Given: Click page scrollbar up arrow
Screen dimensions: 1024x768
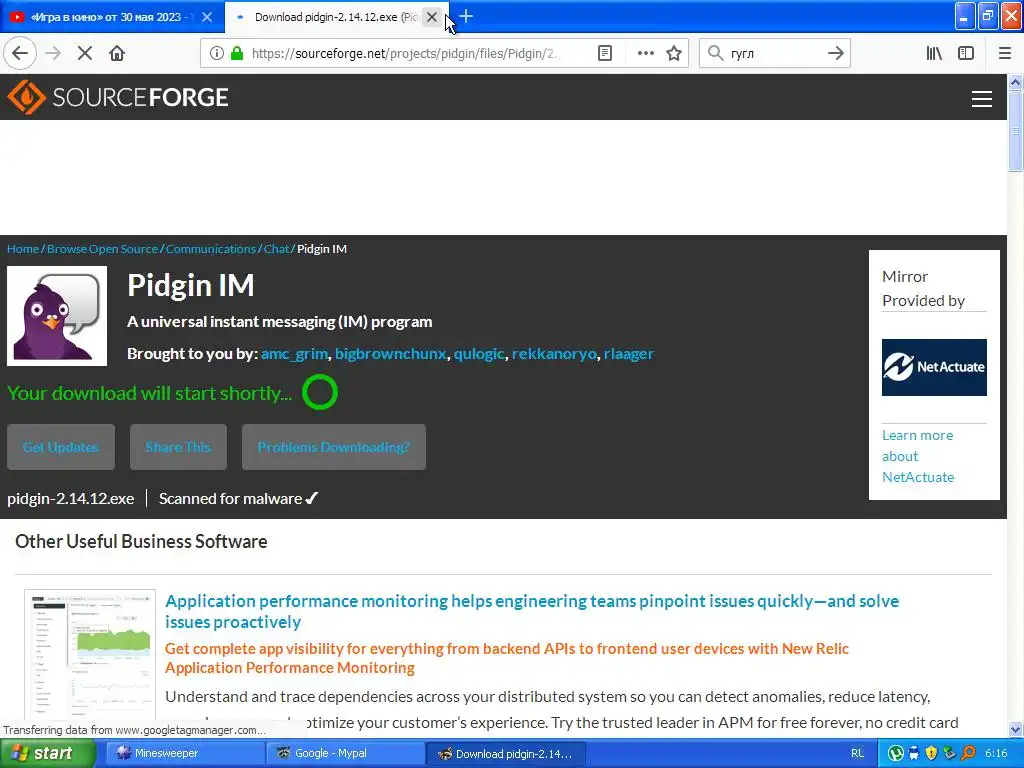Looking at the screenshot, I should (1015, 82).
